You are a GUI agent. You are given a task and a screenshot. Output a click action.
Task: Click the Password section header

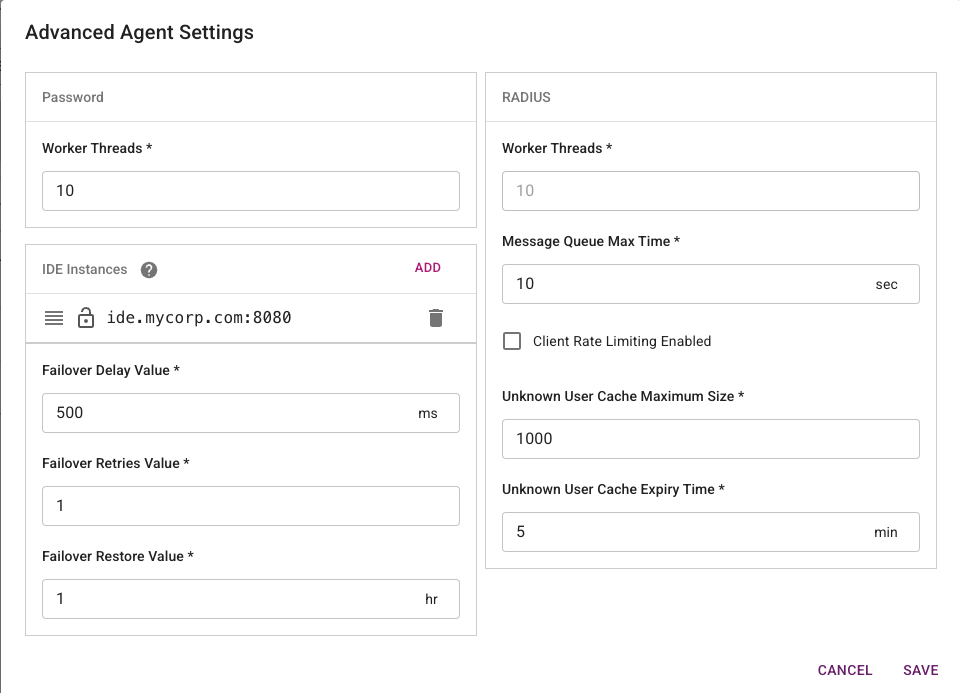[73, 97]
